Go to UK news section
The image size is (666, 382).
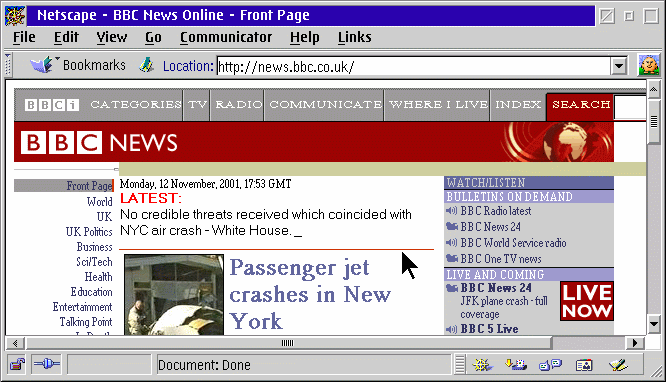coord(104,217)
